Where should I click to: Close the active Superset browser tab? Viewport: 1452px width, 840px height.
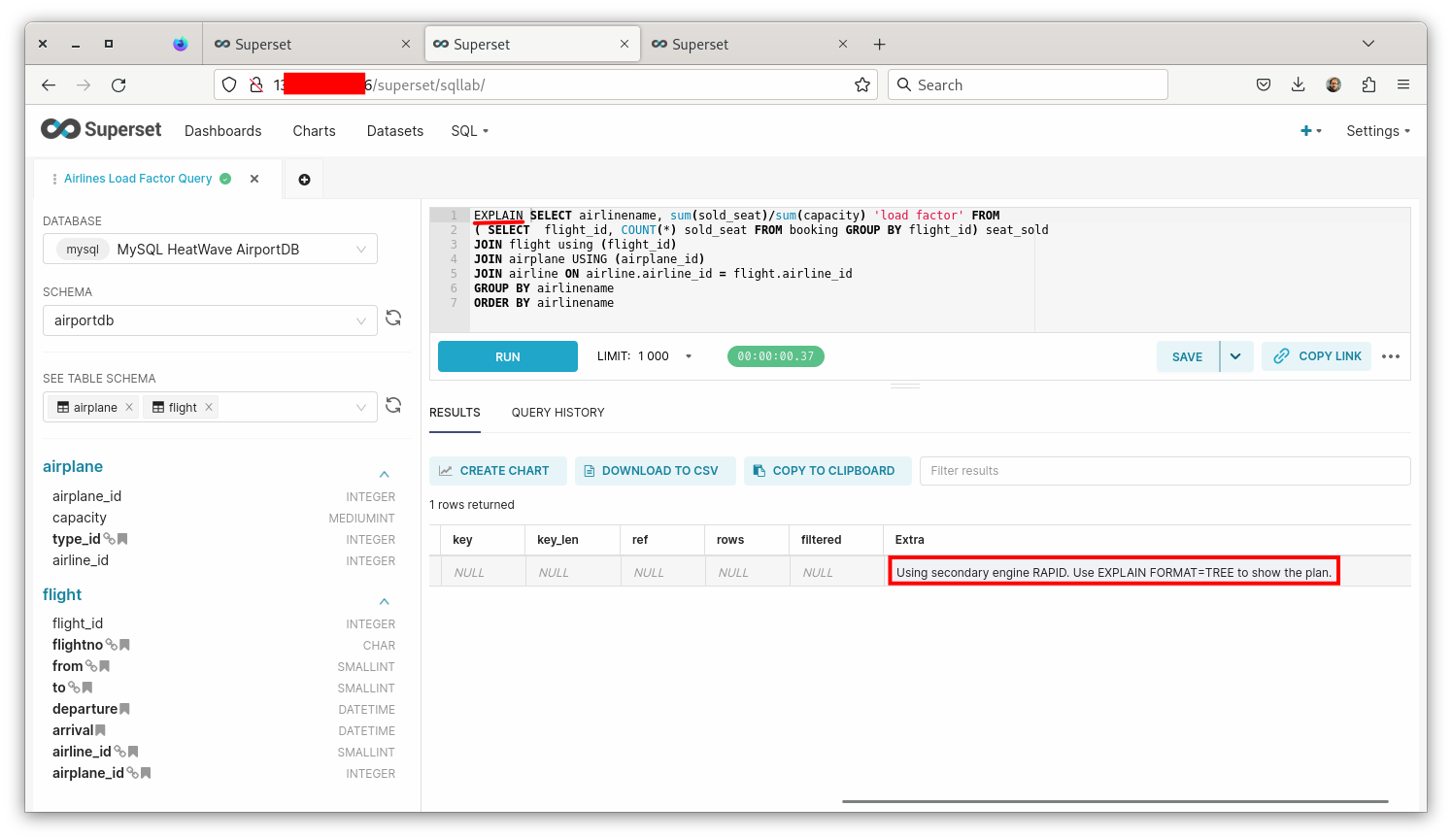[x=625, y=44]
